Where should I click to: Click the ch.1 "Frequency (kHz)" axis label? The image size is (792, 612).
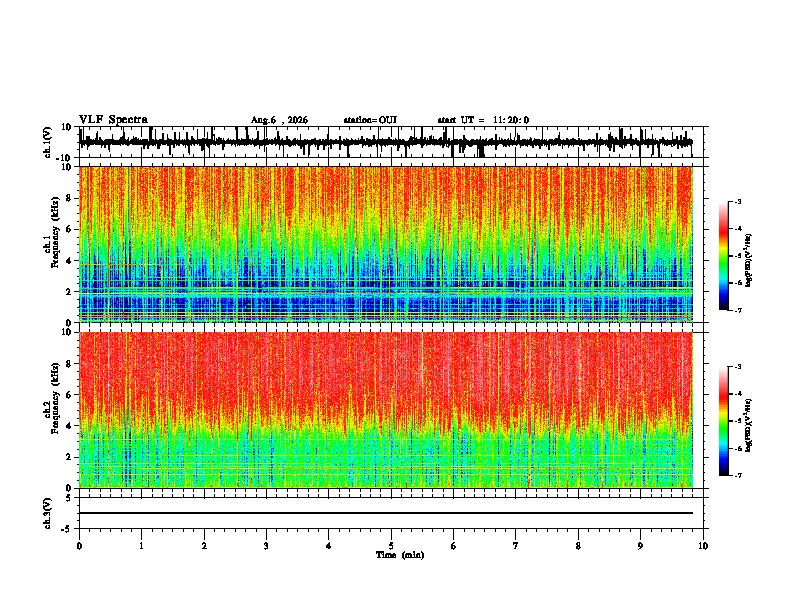(54, 232)
